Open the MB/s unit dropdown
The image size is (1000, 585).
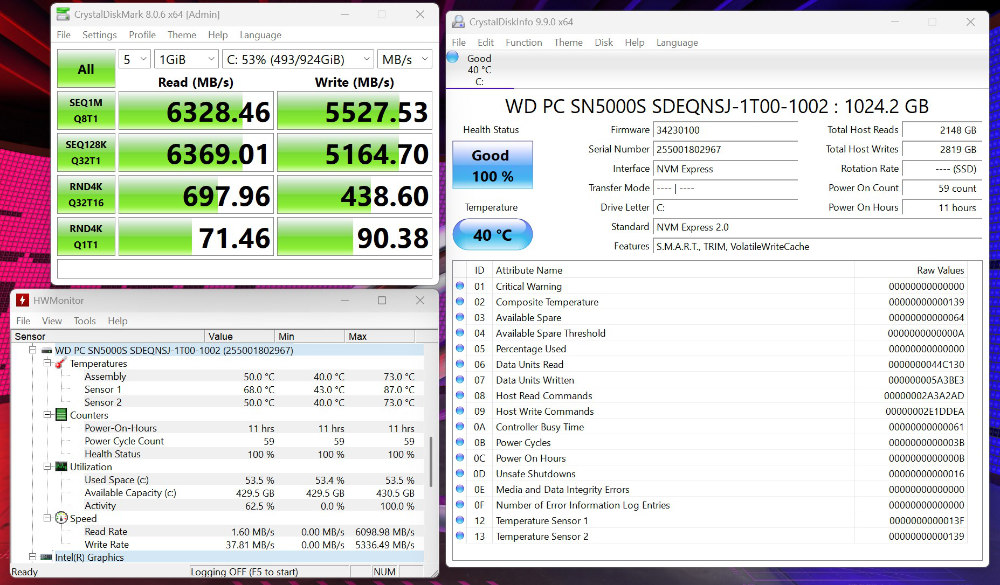[404, 59]
